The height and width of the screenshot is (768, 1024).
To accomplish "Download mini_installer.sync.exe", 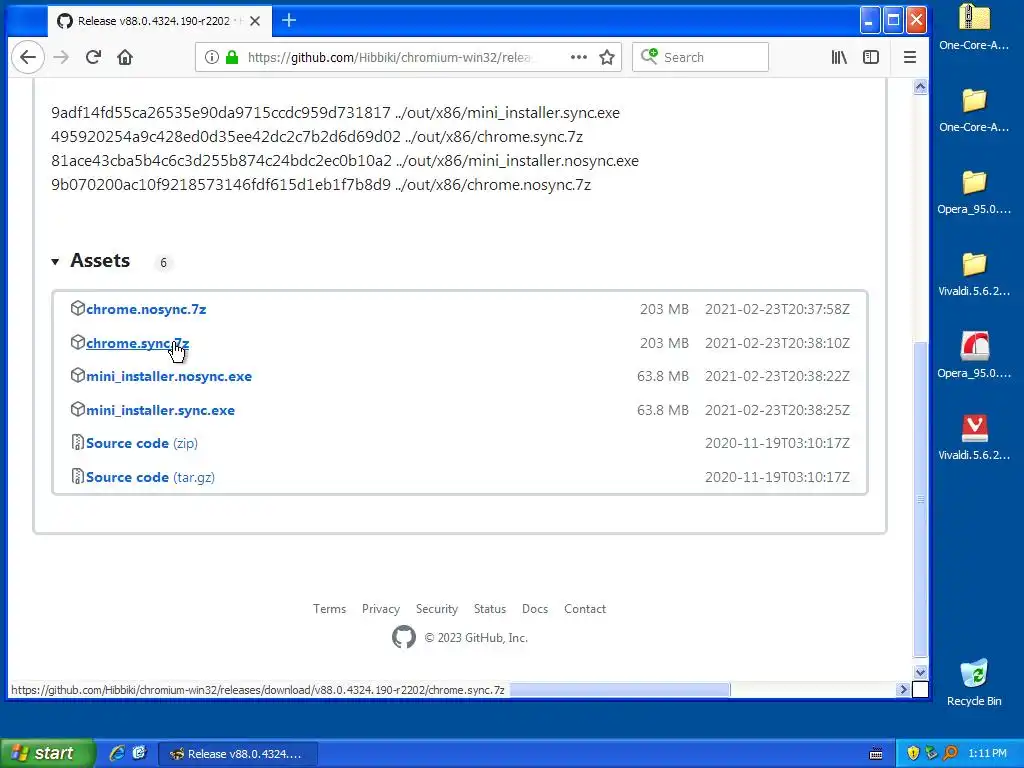I will tap(161, 411).
